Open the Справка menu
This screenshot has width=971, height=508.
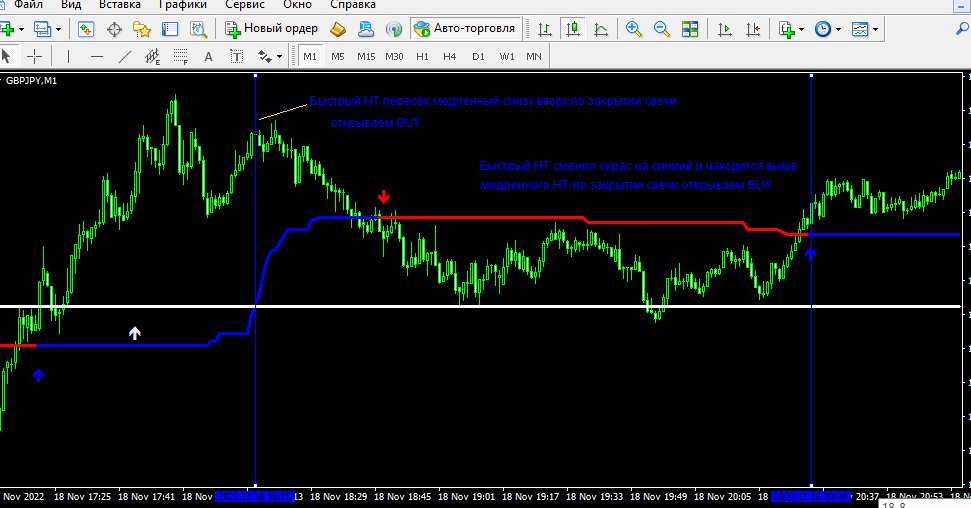tap(352, 4)
